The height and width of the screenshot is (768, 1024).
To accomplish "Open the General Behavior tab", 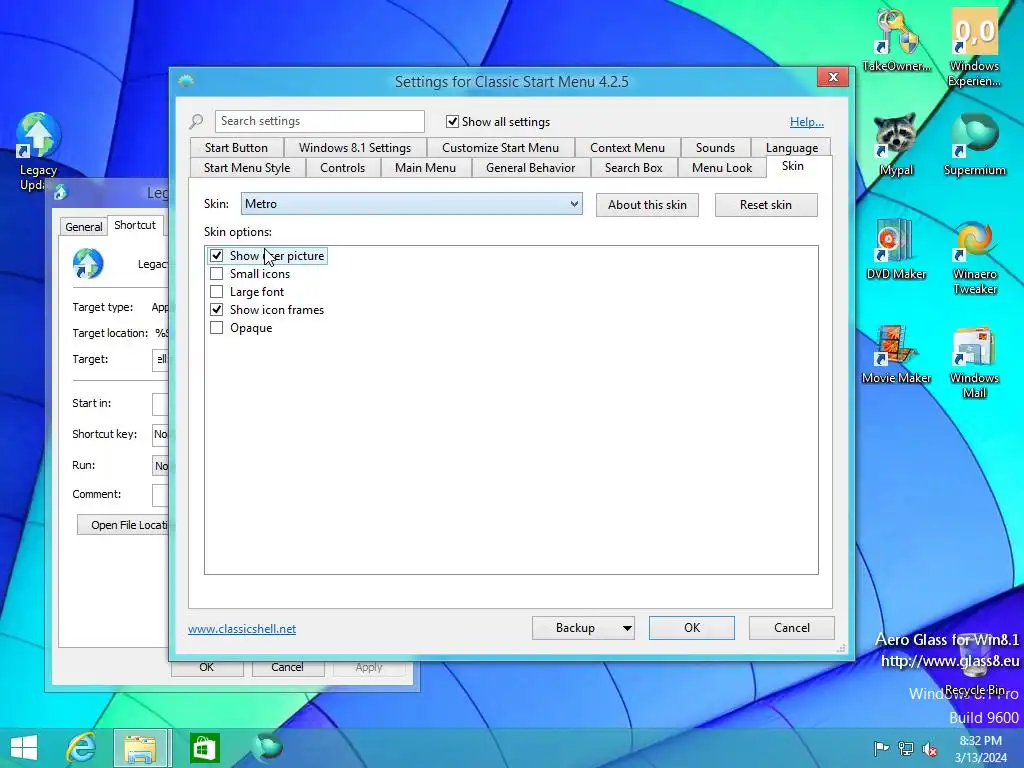I will (530, 168).
